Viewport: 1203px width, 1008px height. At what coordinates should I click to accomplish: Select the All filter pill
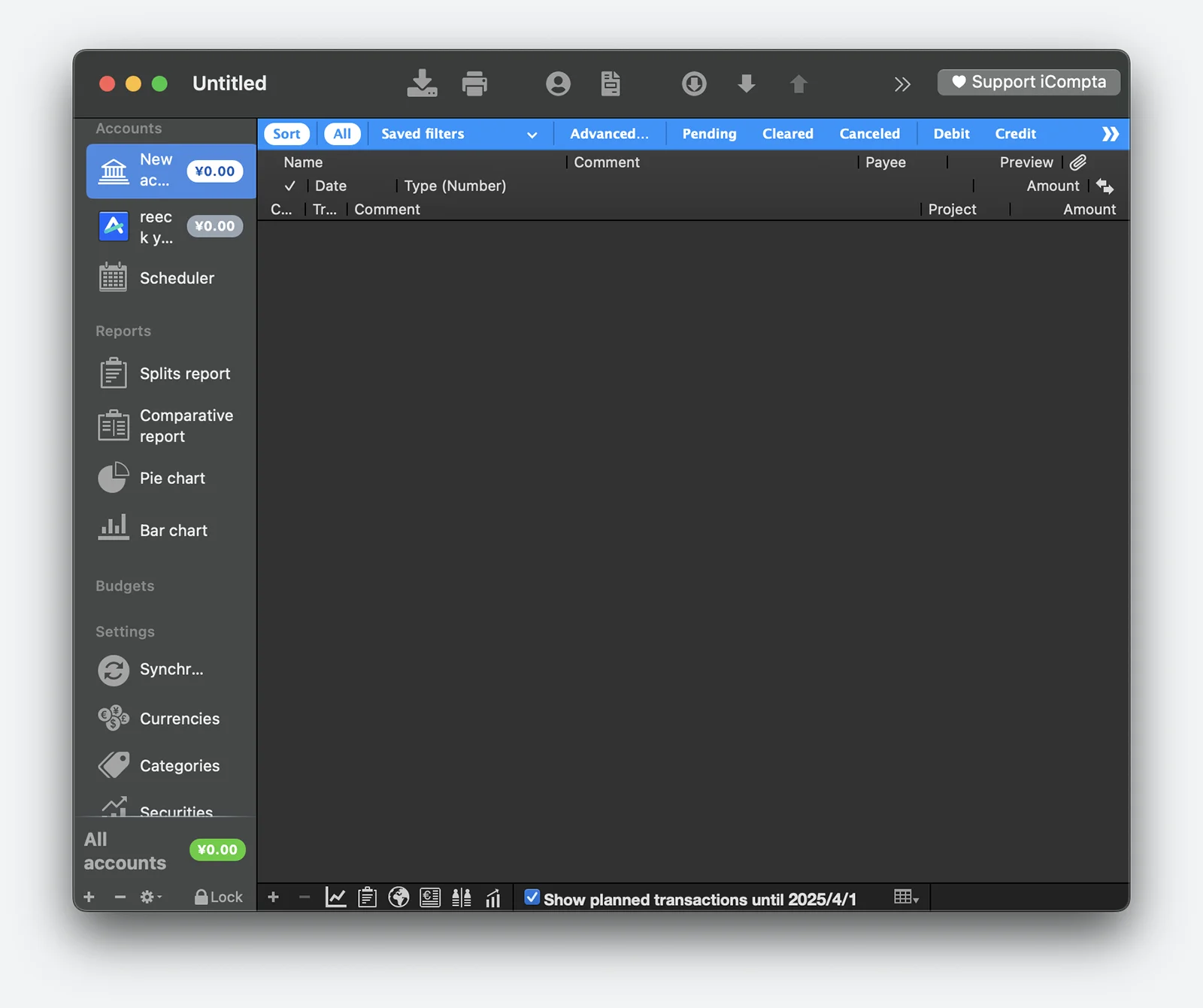[342, 134]
